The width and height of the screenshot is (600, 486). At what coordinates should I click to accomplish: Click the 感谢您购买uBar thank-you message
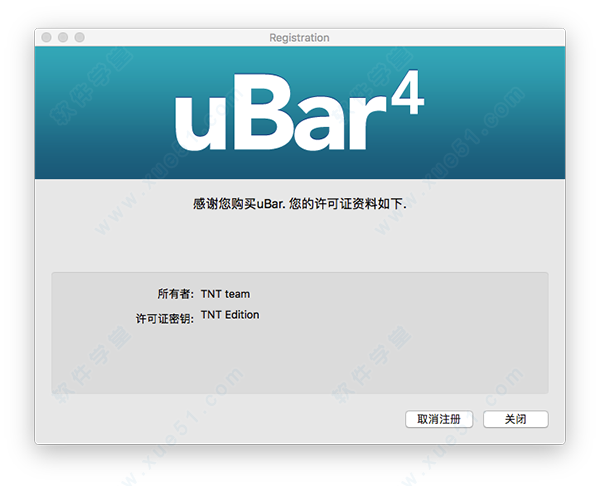point(300,203)
